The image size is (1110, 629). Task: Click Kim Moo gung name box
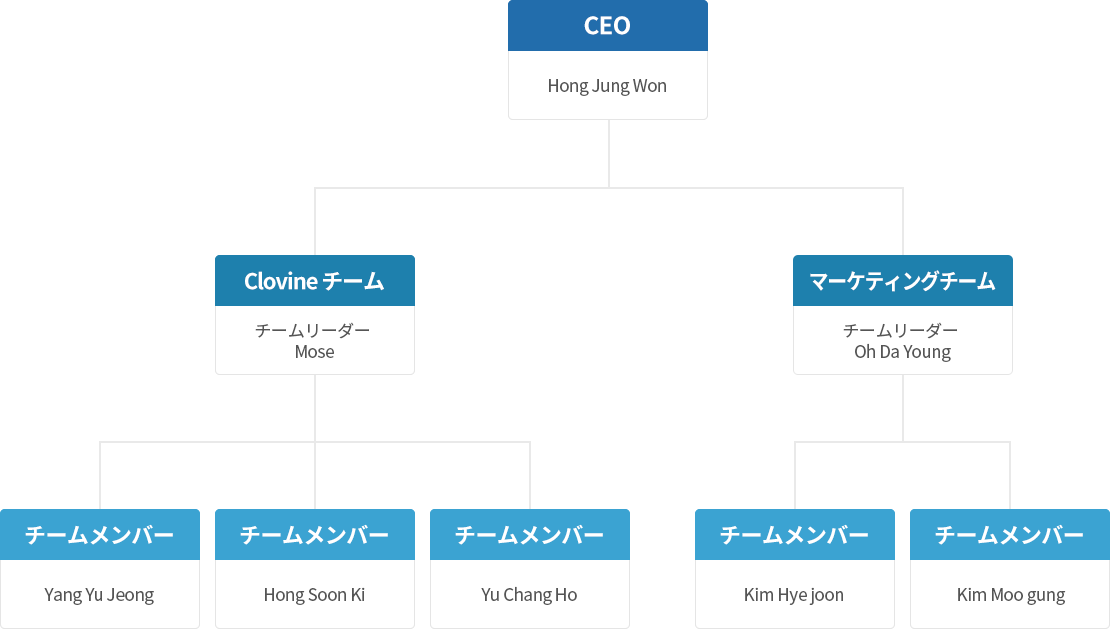tap(1010, 594)
